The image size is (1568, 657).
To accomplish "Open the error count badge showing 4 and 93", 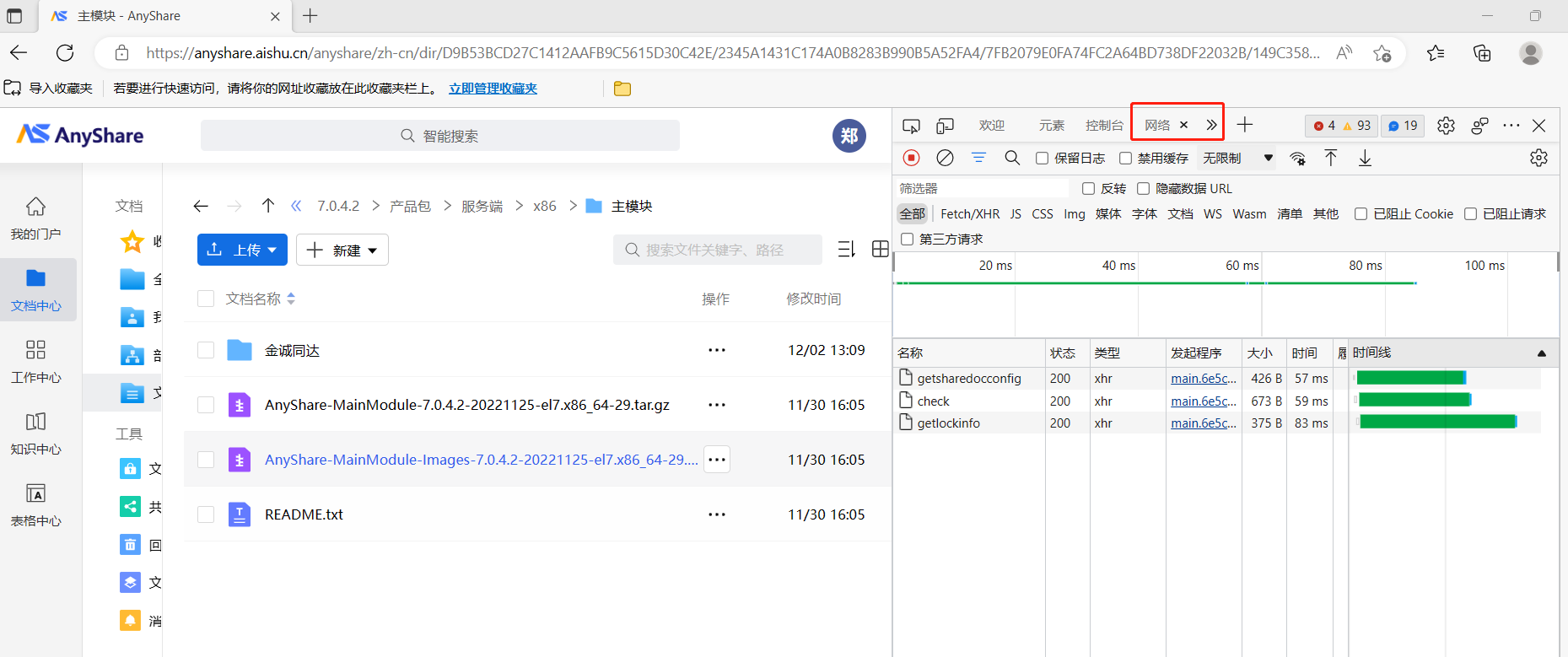I will point(1341,126).
